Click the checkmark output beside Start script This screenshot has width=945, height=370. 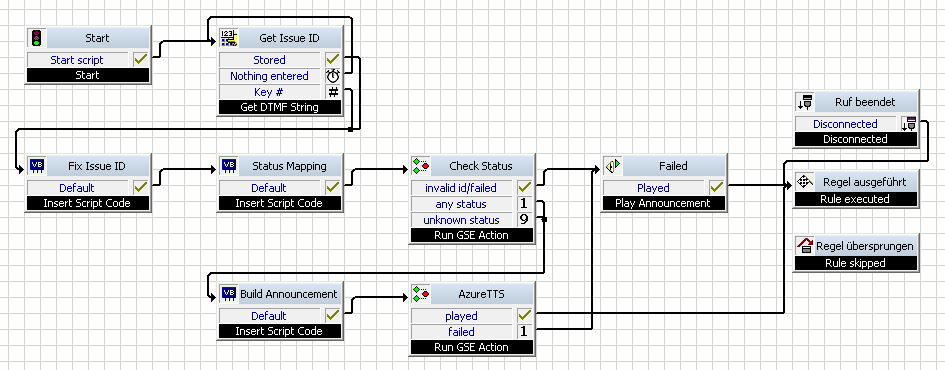[x=140, y=60]
